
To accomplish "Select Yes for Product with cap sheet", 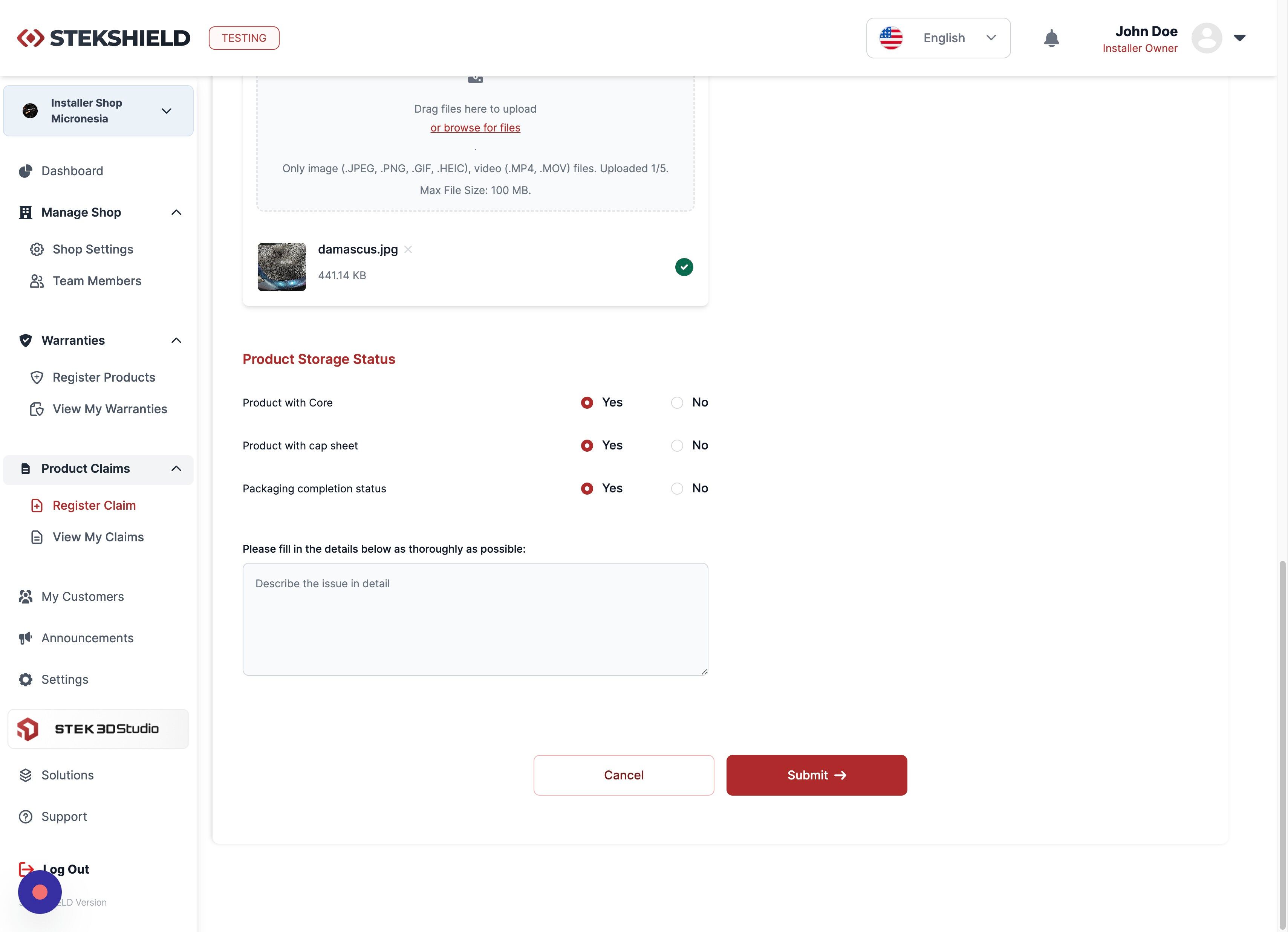I will pyautogui.click(x=587, y=446).
